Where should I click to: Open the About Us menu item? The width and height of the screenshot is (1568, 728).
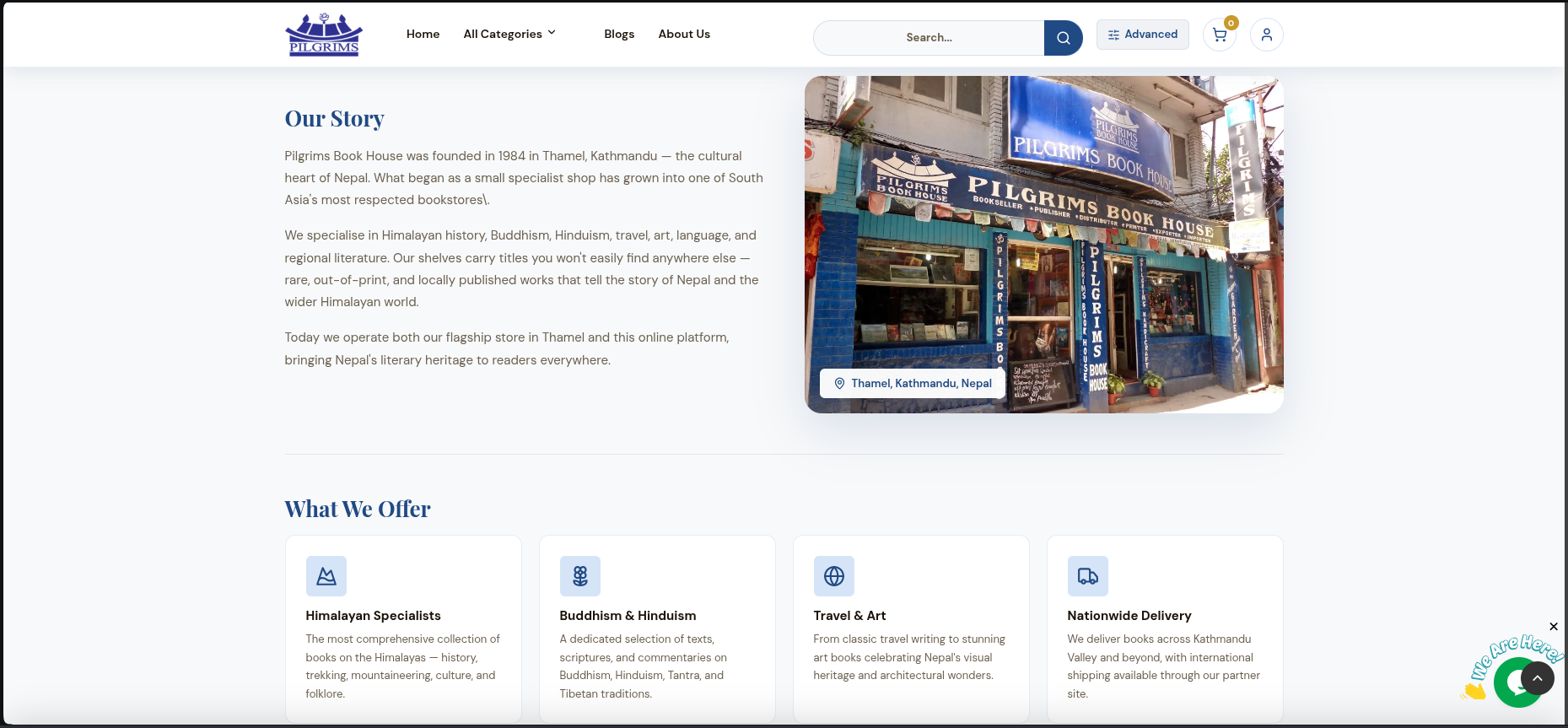pyautogui.click(x=684, y=34)
